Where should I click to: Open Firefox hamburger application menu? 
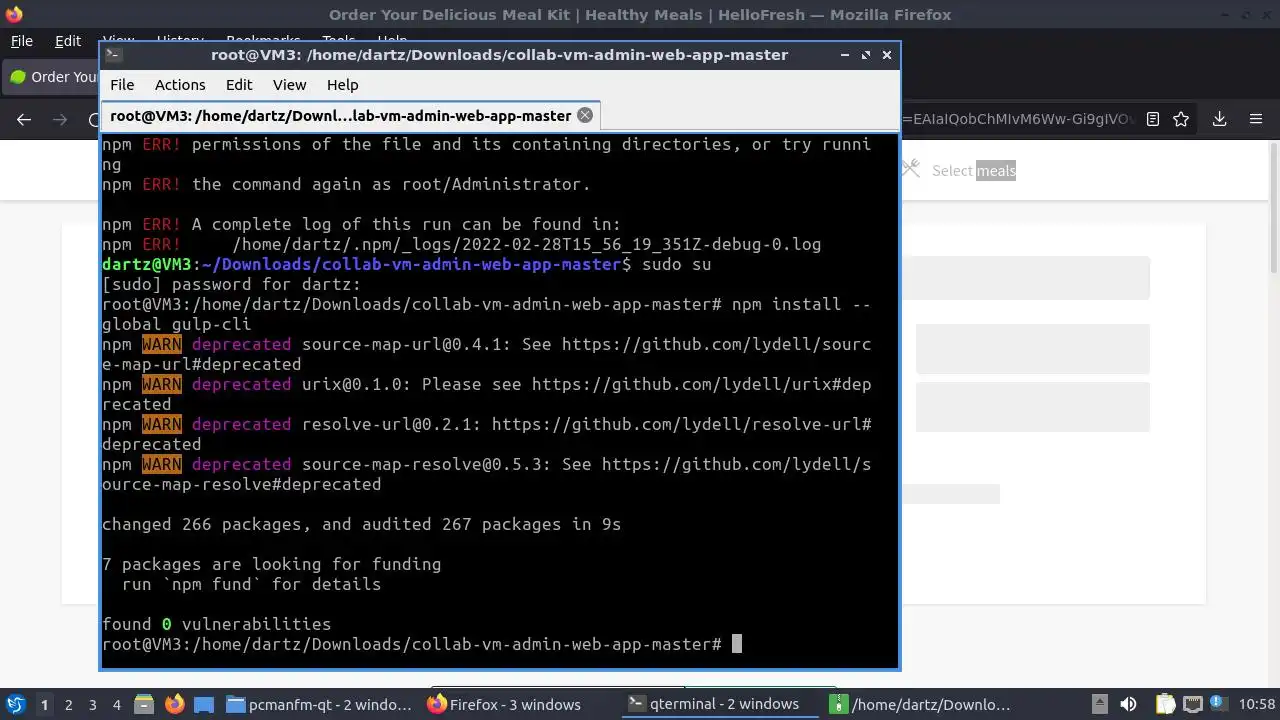tap(1256, 119)
